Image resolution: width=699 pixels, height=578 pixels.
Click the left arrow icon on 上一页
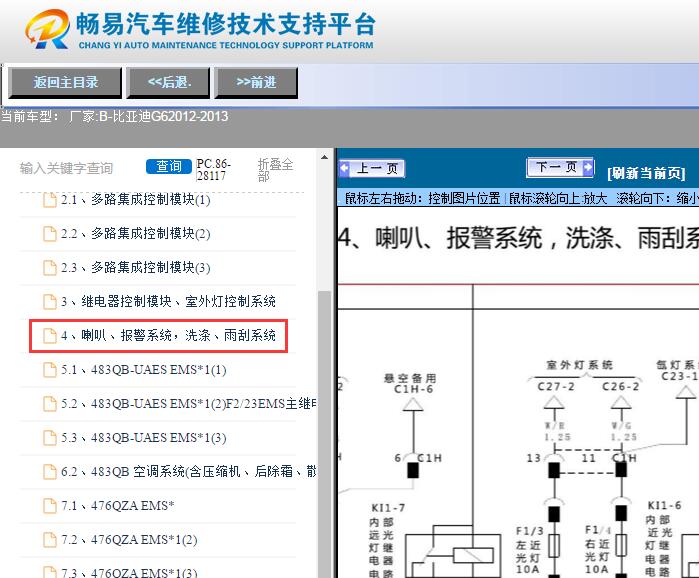[x=345, y=168]
